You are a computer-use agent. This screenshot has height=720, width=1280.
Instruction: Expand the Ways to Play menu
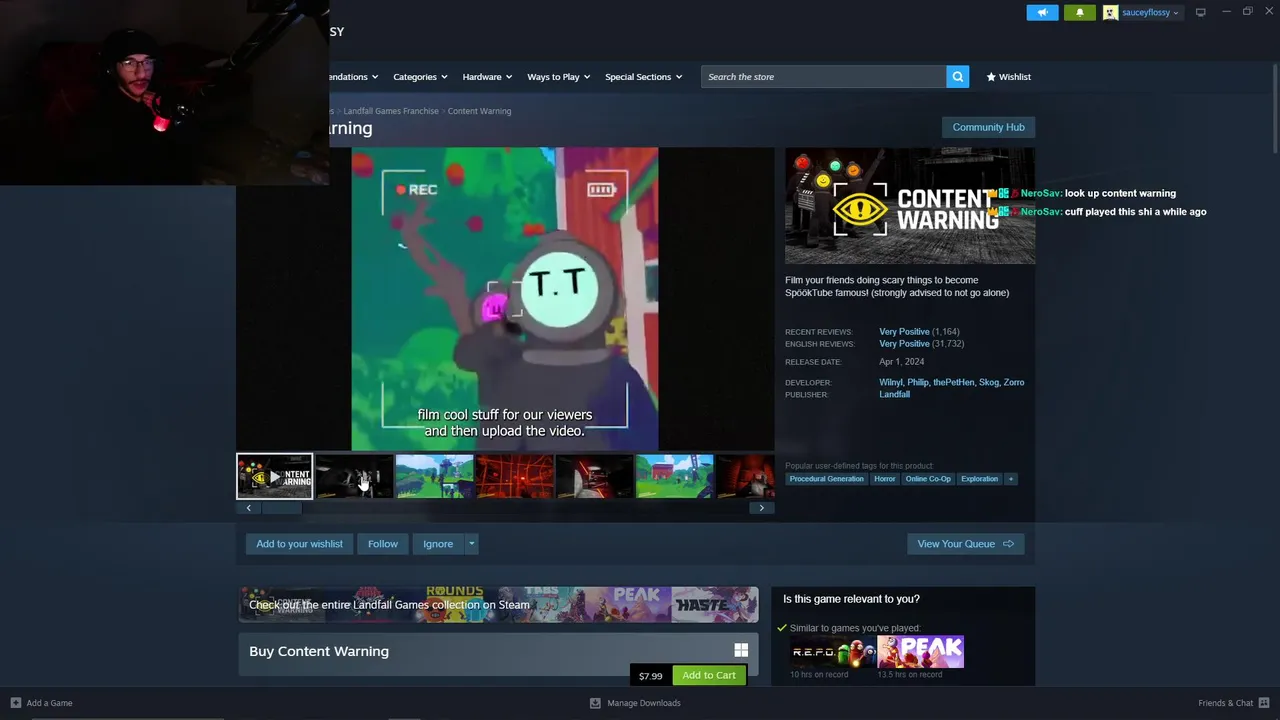point(558,77)
